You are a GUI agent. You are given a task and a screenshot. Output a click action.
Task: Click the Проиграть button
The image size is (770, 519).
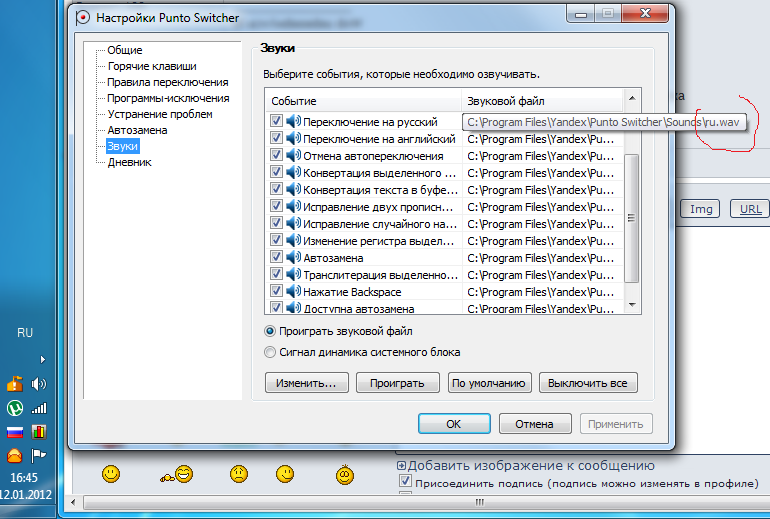point(397,383)
